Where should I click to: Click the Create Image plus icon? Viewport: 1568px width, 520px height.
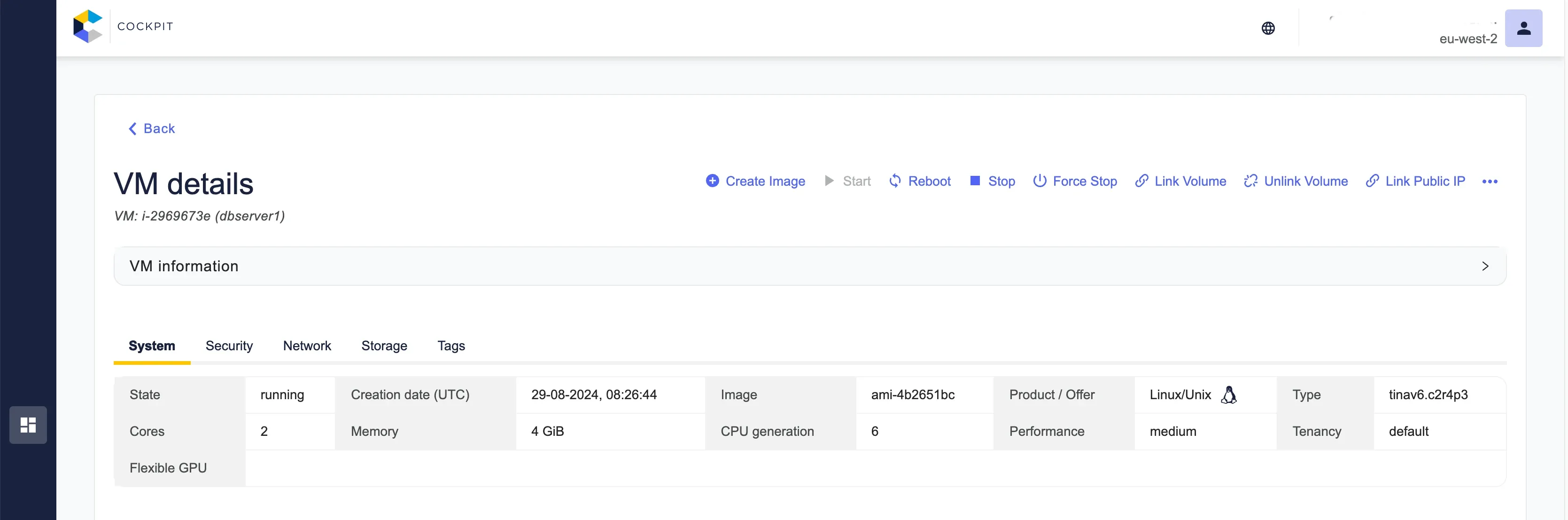click(x=712, y=181)
